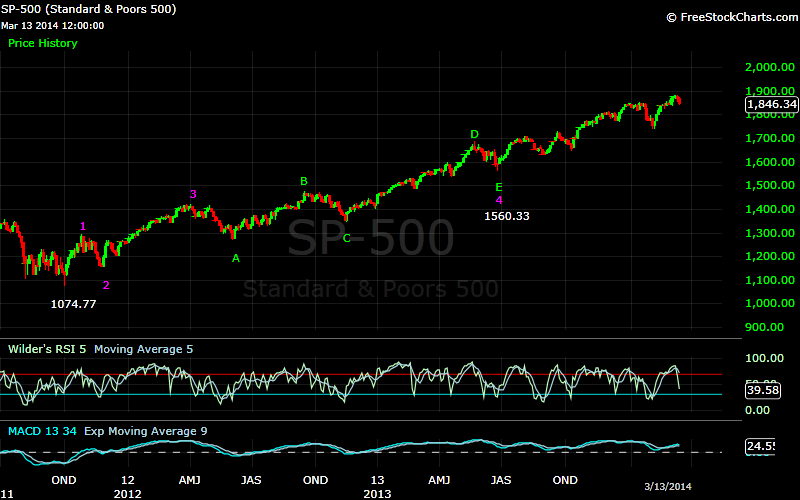Image resolution: width=800 pixels, height=500 pixels.
Task: Click the RSI value box 39.58
Action: tap(763, 390)
